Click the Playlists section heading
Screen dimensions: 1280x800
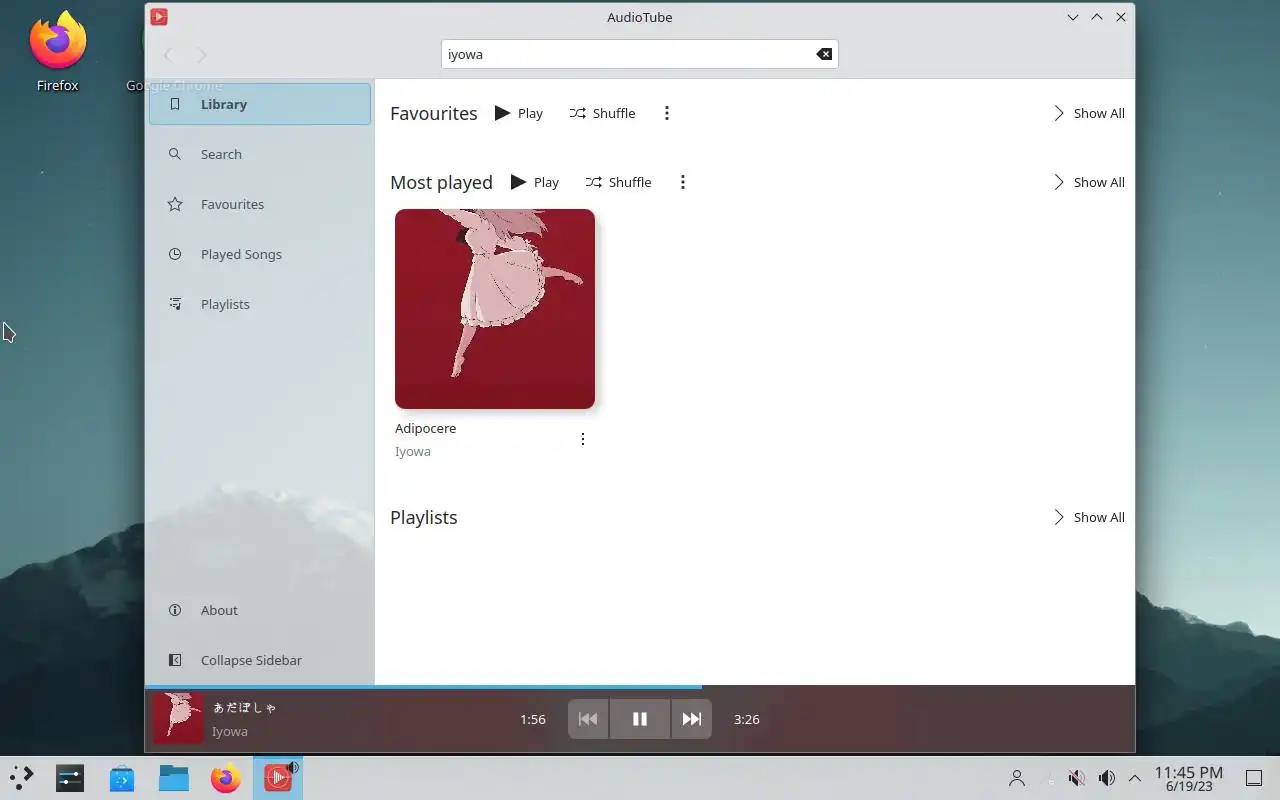pyautogui.click(x=424, y=517)
